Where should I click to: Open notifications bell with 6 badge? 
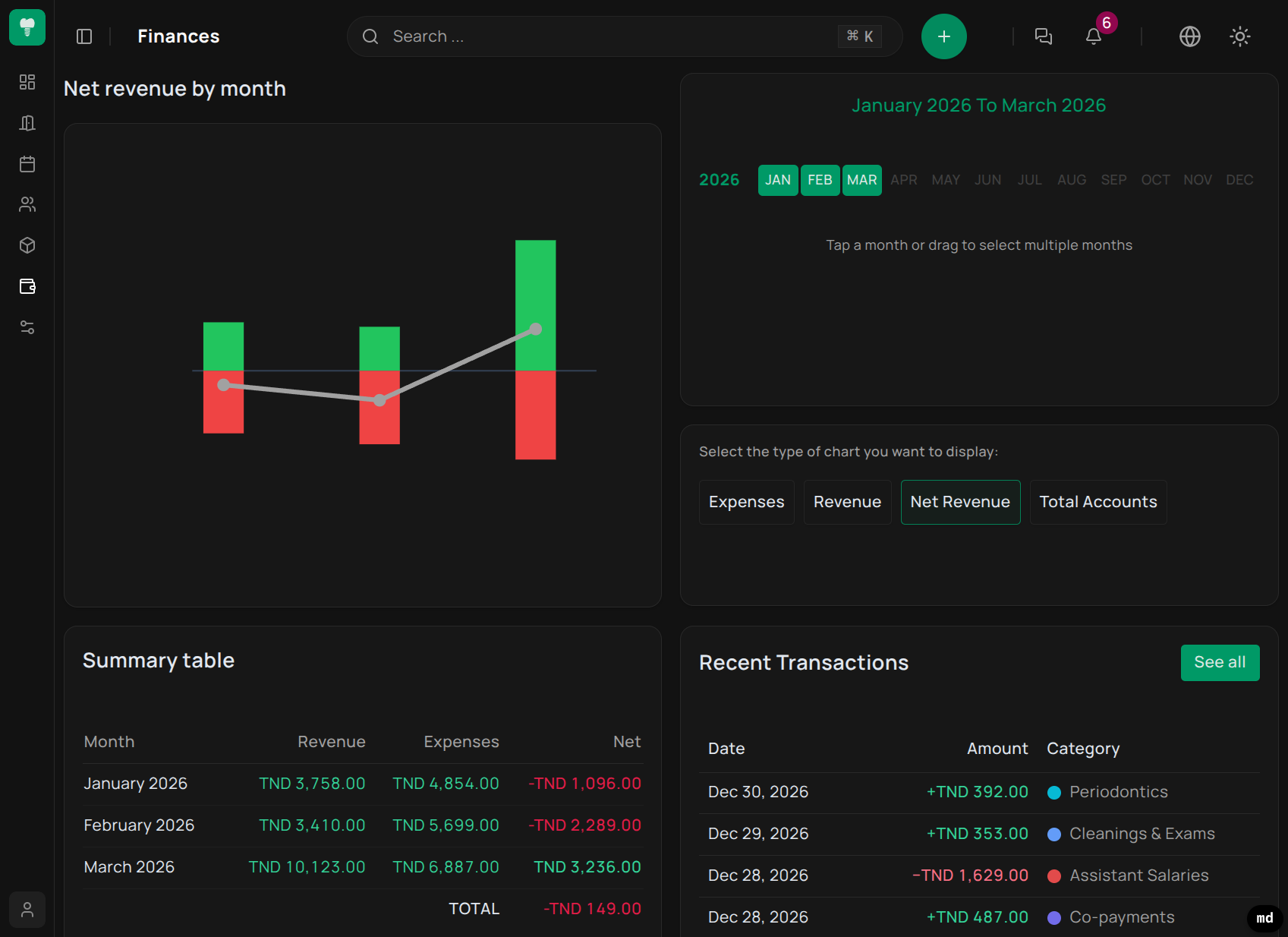pyautogui.click(x=1094, y=36)
